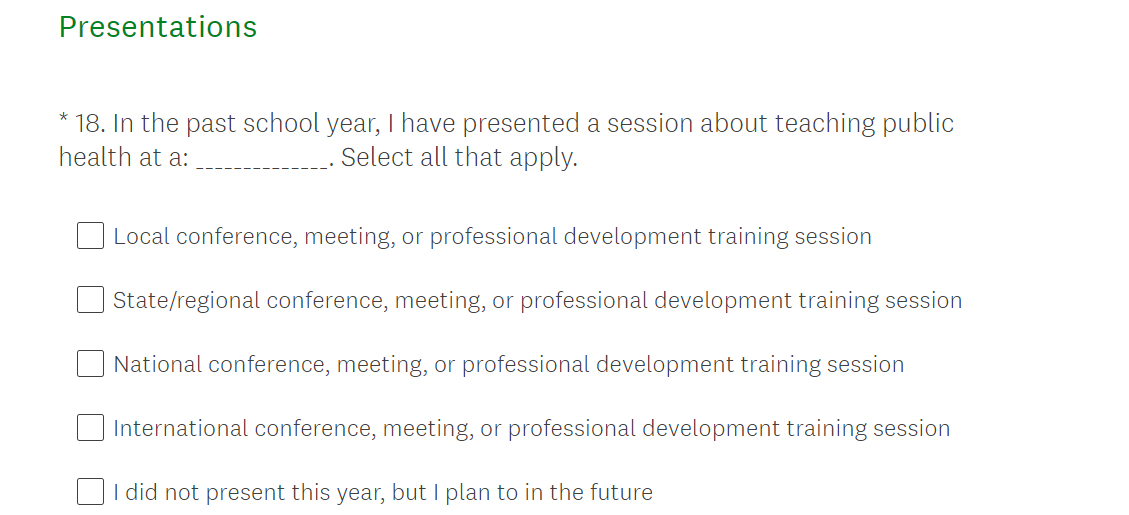Click the International conference option label
The image size is (1129, 515).
click(531, 429)
